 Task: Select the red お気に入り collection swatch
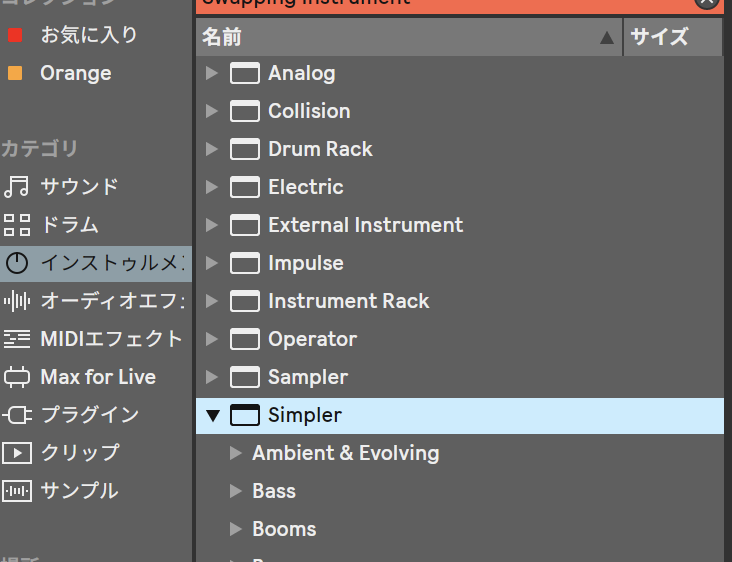tap(14, 35)
